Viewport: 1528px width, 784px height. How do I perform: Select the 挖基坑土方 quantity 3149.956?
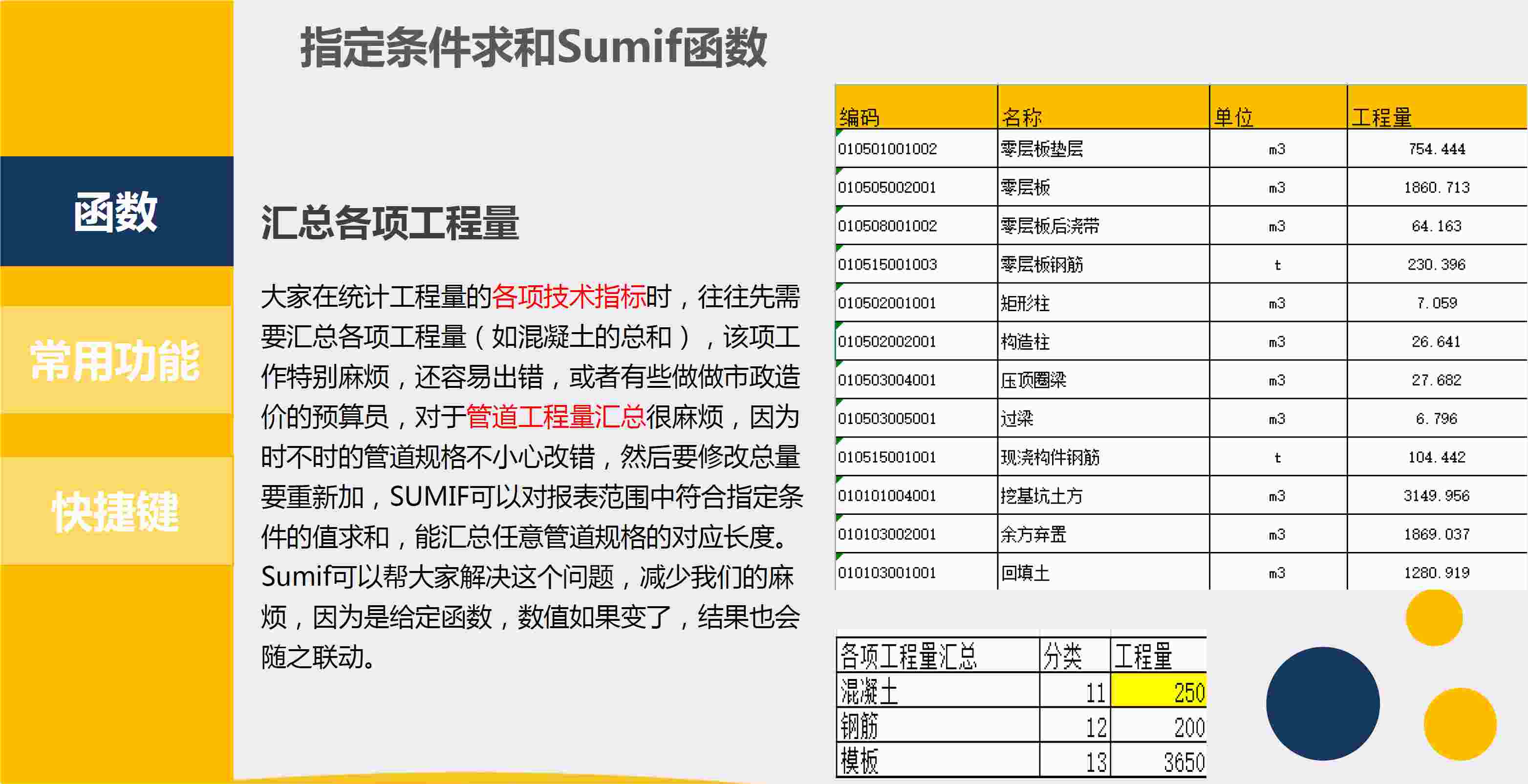[x=1436, y=496]
